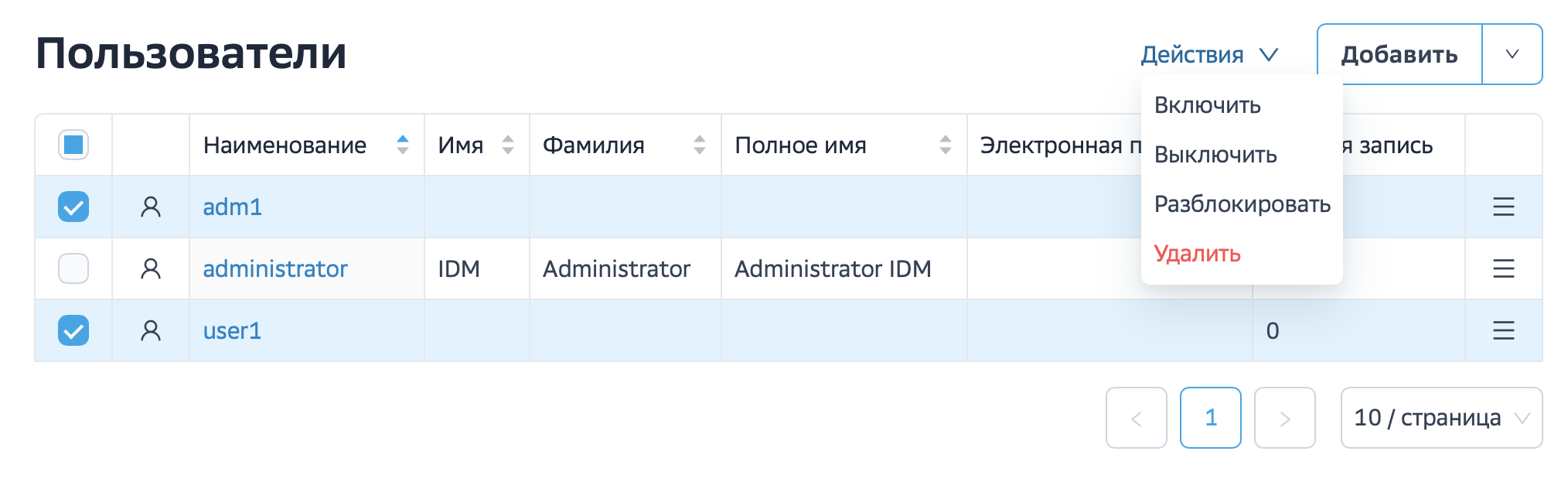This screenshot has height=492, width=1568.
Task: Collapse the Действия dropdown
Action: coord(1209,55)
